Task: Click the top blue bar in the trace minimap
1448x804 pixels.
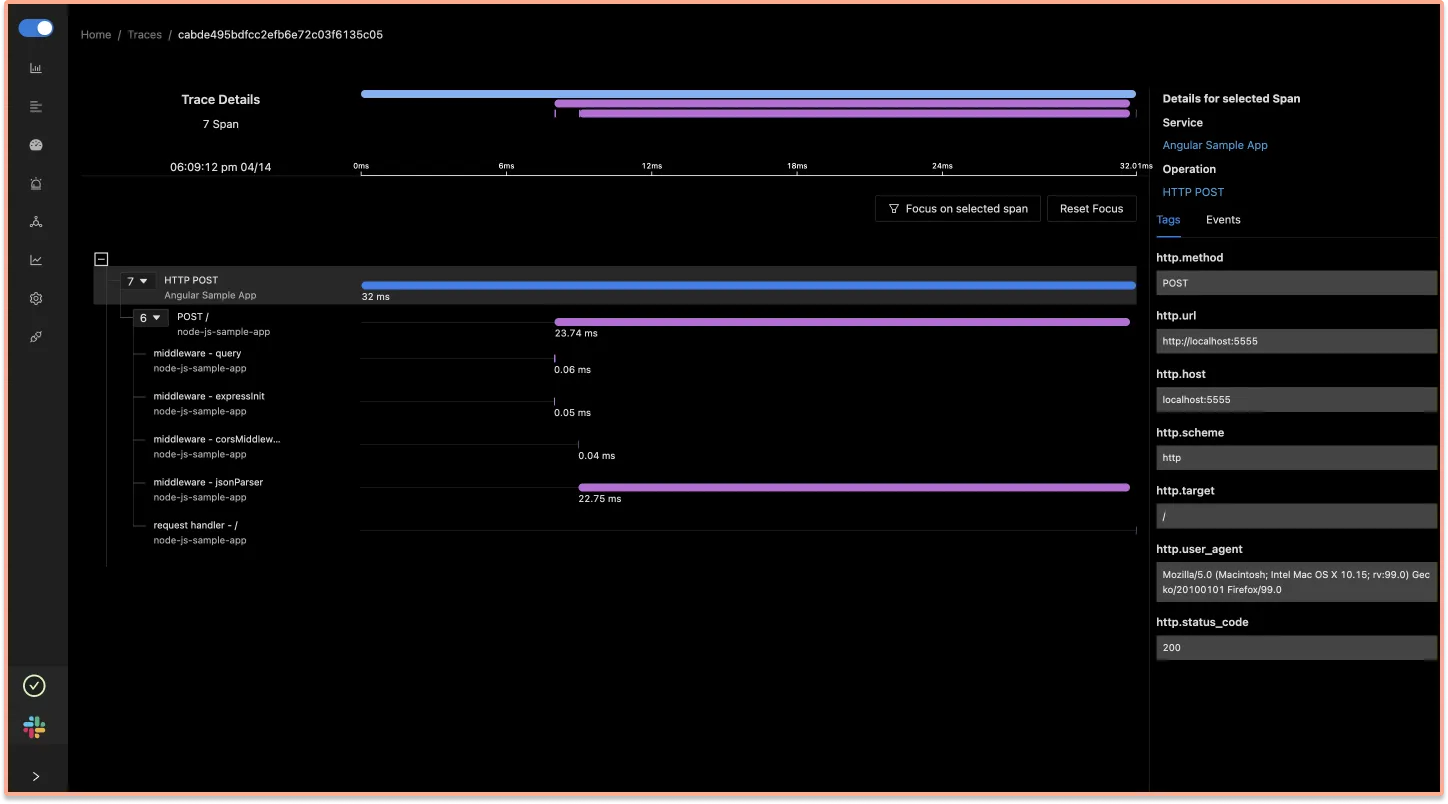Action: [x=748, y=94]
